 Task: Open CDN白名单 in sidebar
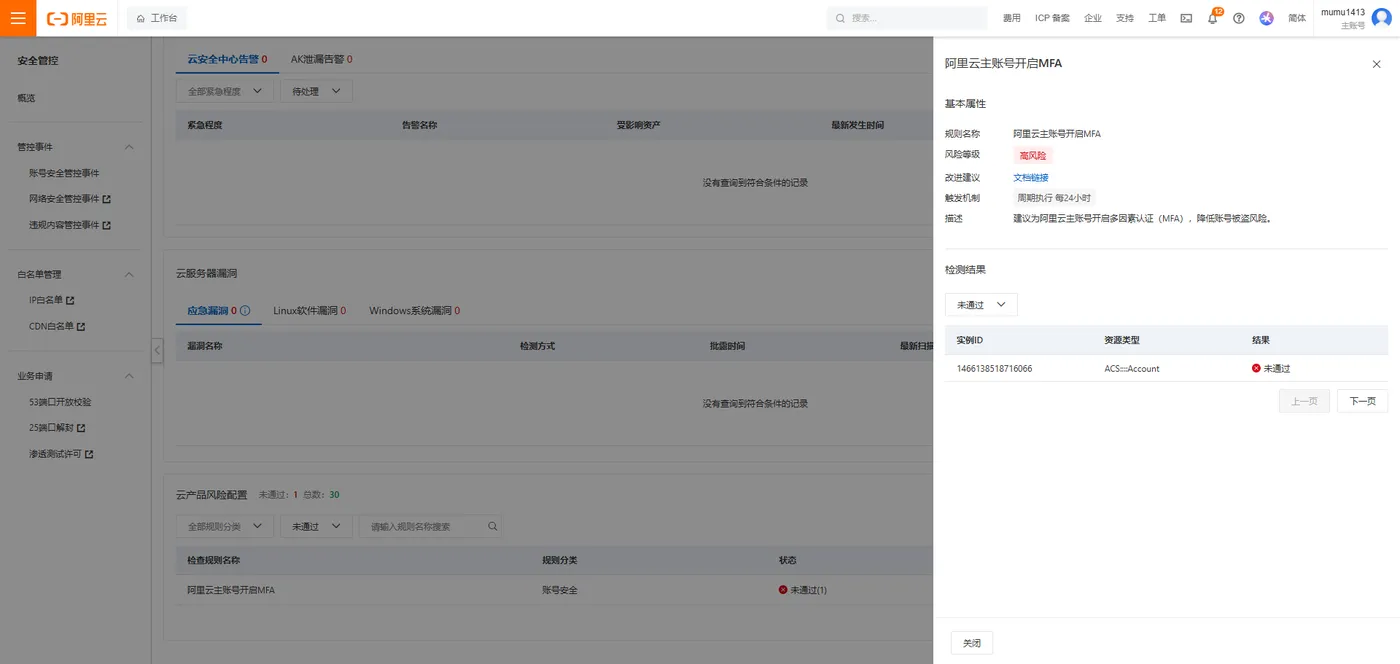click(57, 326)
